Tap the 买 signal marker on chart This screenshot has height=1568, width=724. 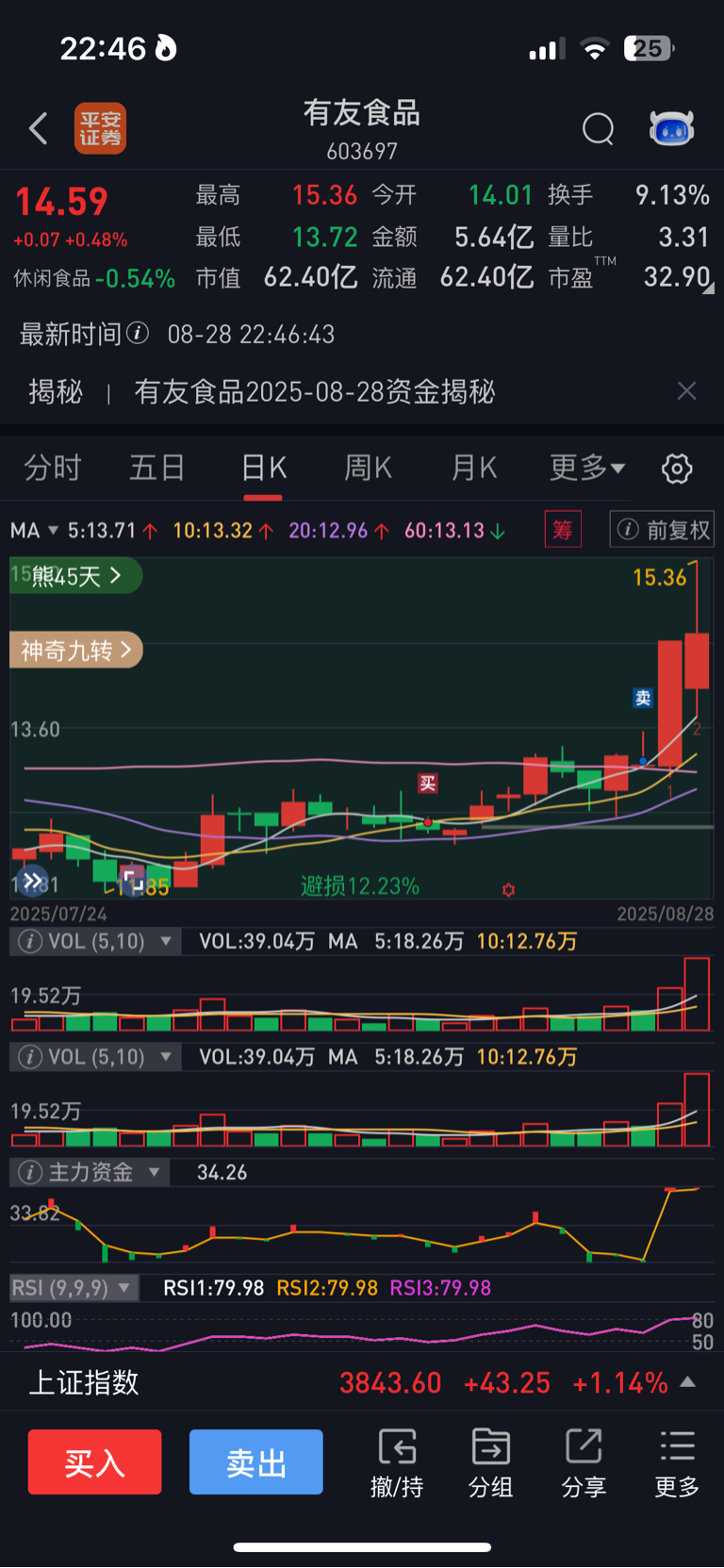[428, 783]
